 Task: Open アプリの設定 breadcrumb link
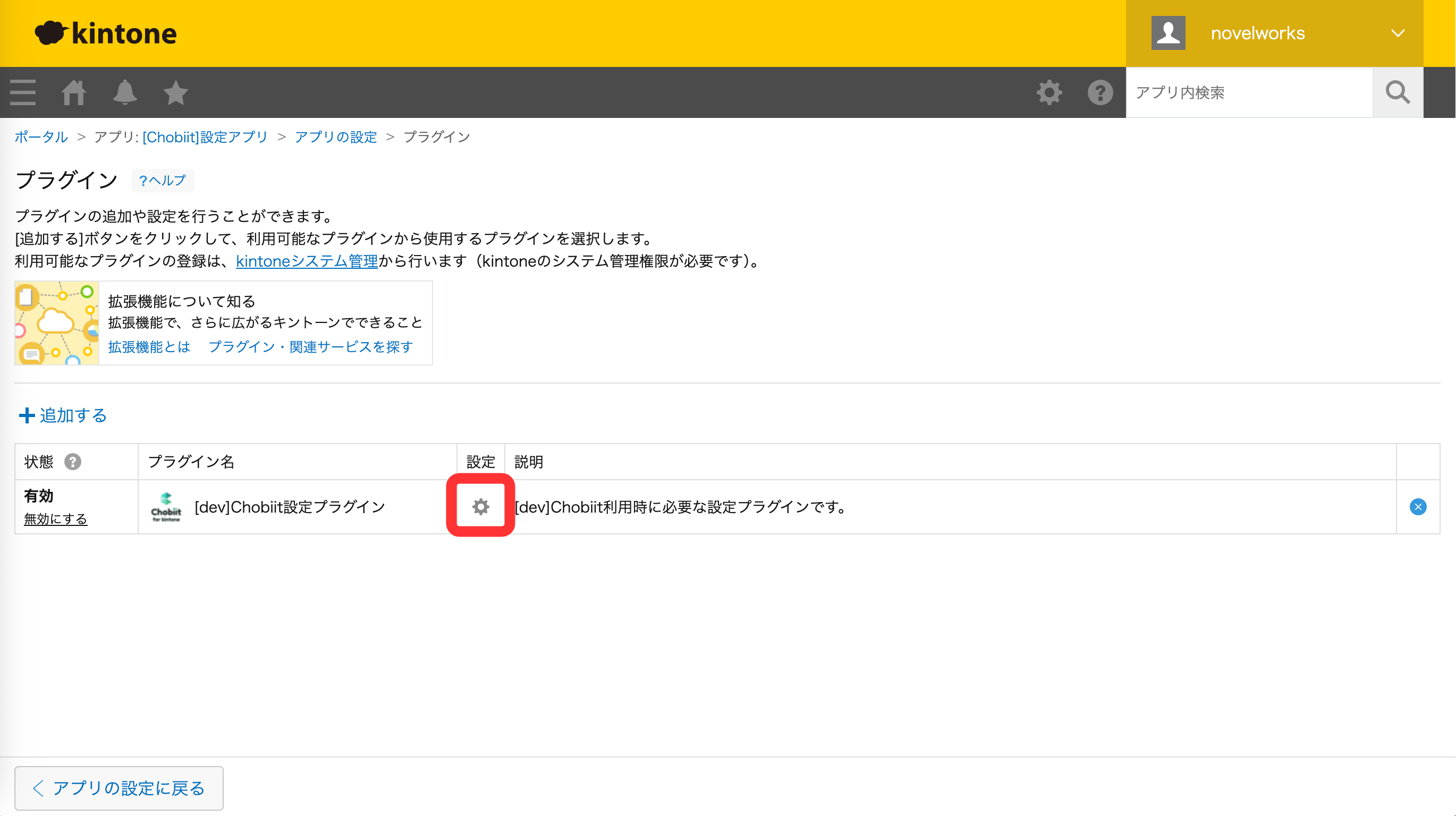(336, 137)
